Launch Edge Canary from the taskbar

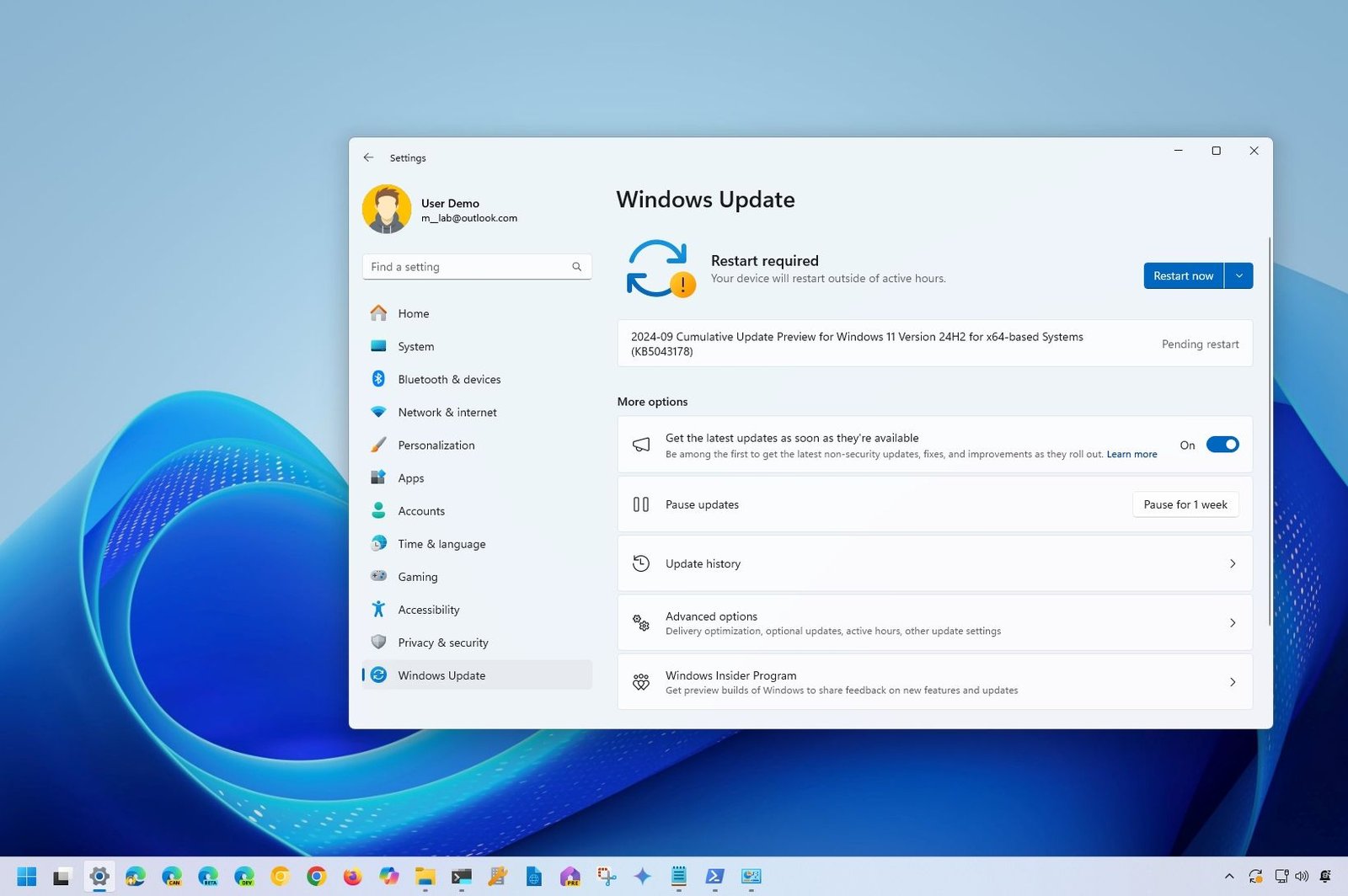(x=172, y=877)
